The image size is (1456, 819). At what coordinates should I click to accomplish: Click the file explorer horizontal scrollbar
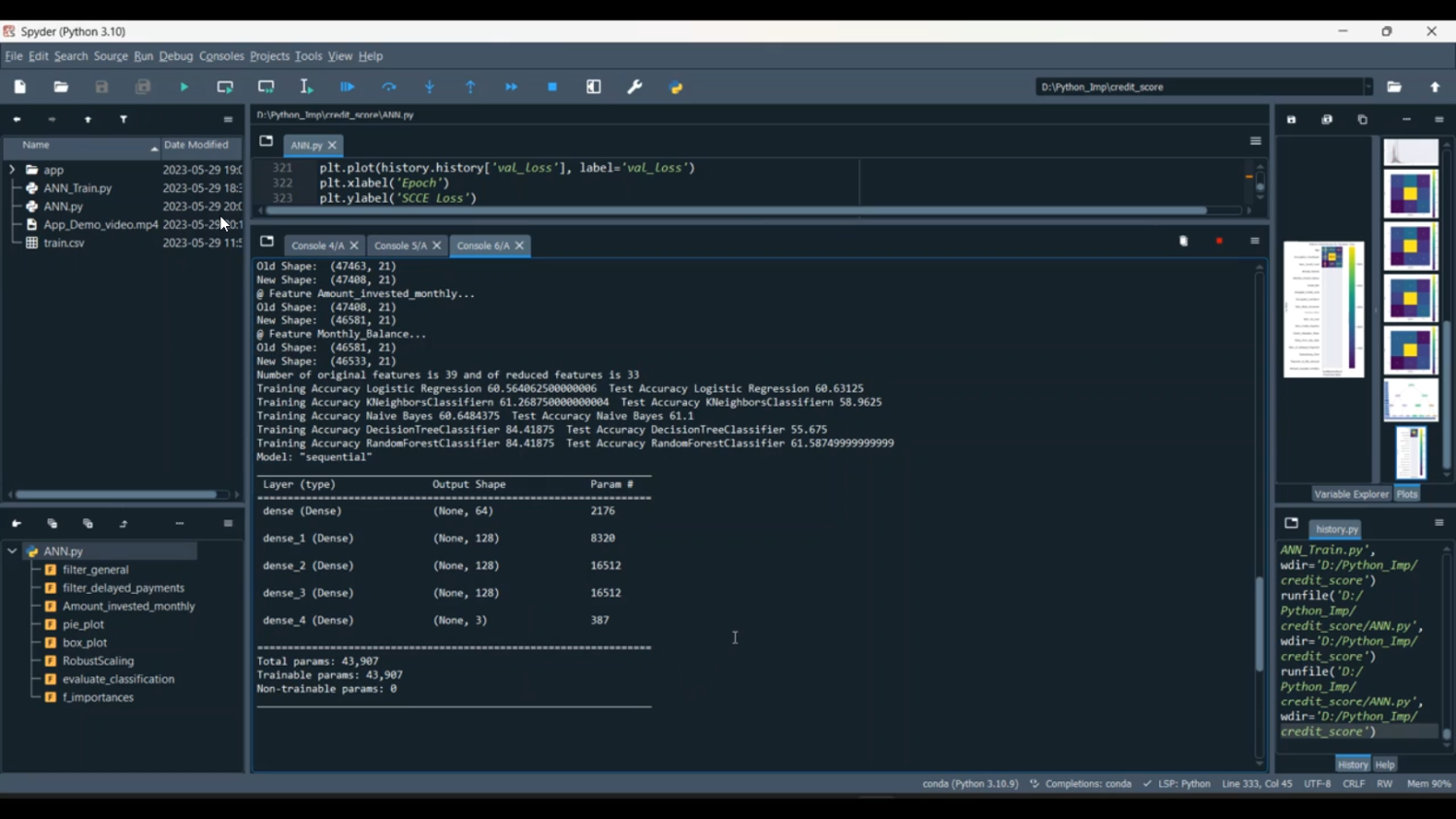pos(116,495)
